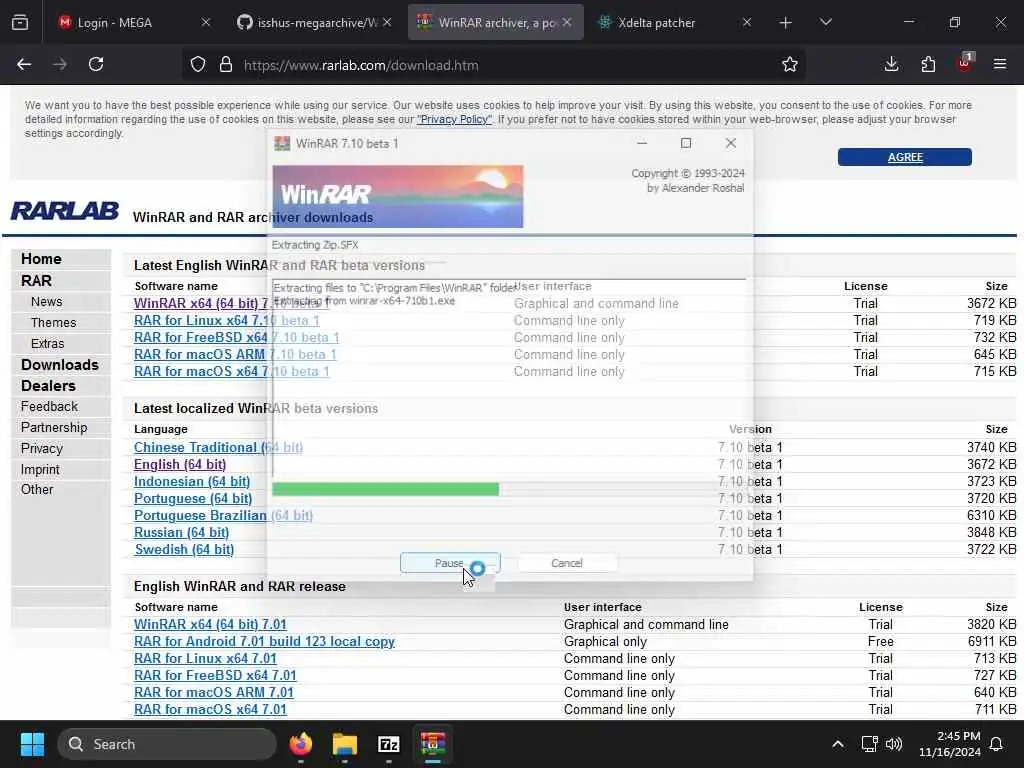Download English (64 bit) localized version
Viewport: 1024px width, 768px height.
point(180,464)
